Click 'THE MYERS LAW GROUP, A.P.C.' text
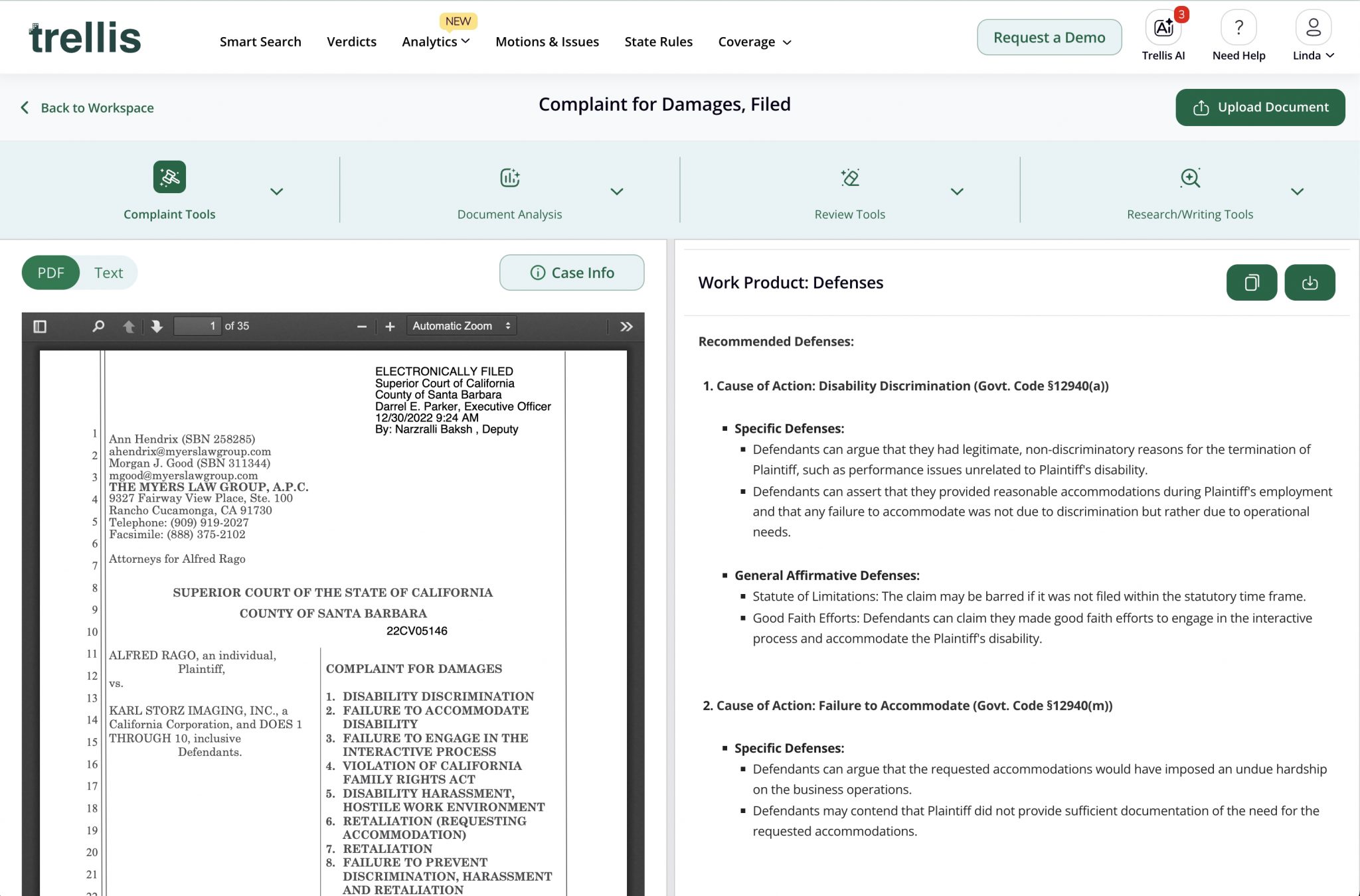 (x=209, y=486)
